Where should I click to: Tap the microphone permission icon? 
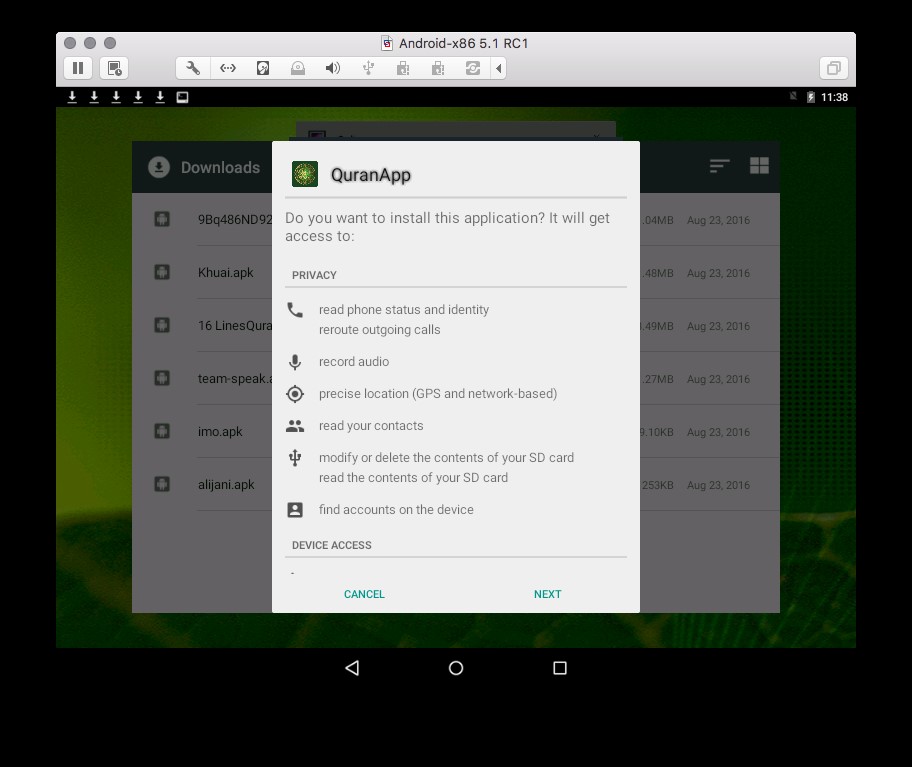tap(295, 362)
